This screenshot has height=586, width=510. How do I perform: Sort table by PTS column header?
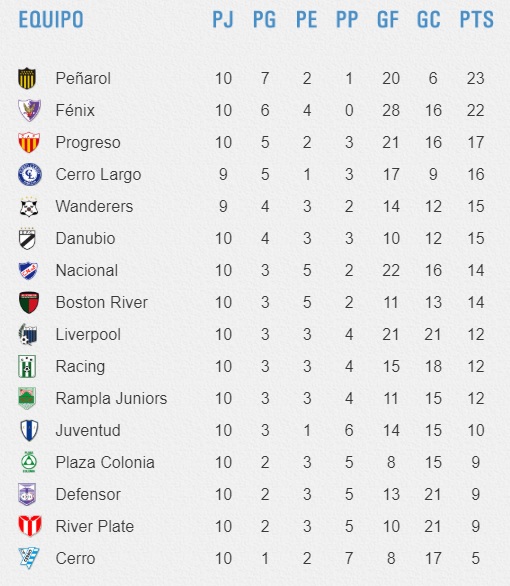click(477, 19)
